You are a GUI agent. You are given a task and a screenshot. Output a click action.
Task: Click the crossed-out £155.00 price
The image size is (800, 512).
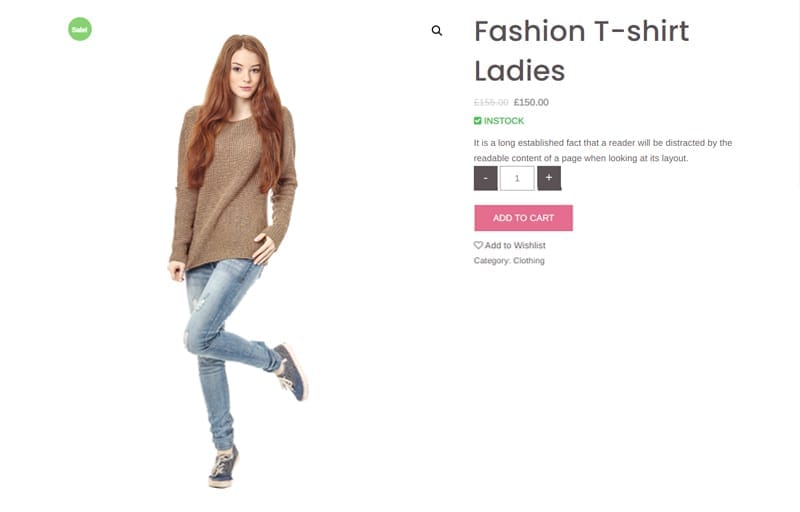pos(491,102)
